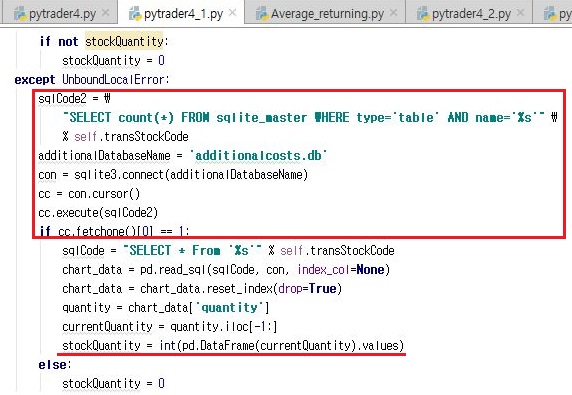Image resolution: width=572 pixels, height=395 pixels.
Task: Click the 'cc.execute(sqlCode2)' line
Action: [x=98, y=213]
